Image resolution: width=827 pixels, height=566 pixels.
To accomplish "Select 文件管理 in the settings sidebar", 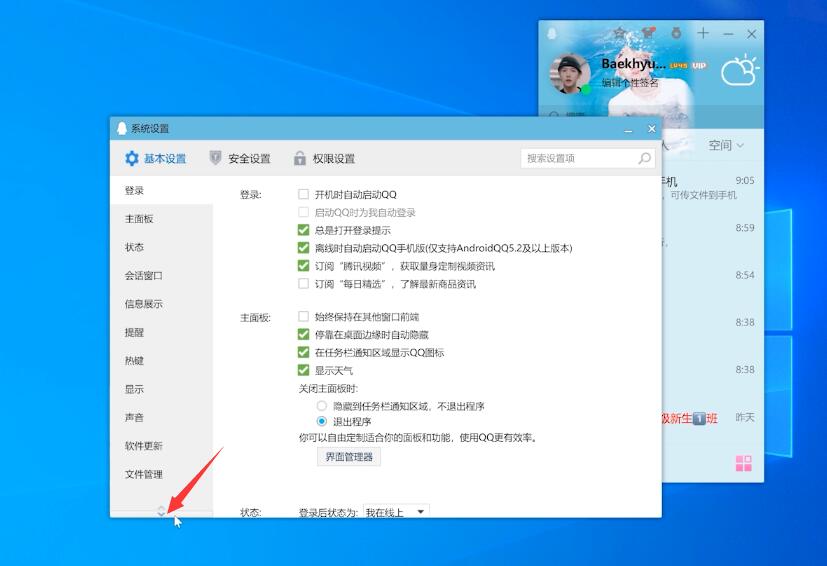I will click(161, 475).
